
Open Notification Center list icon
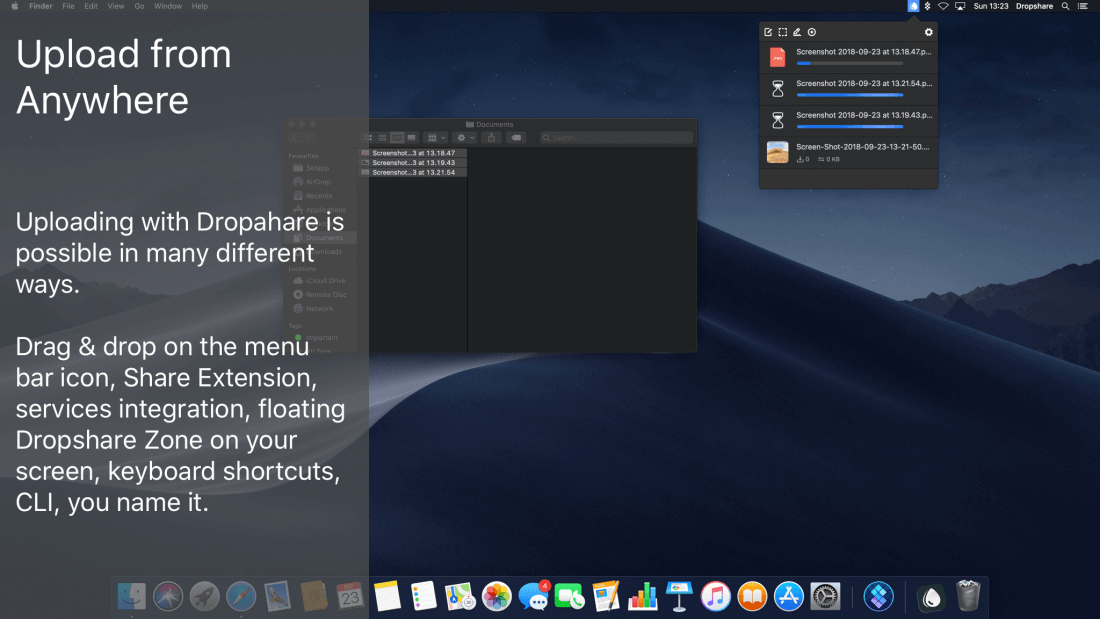click(x=1082, y=6)
